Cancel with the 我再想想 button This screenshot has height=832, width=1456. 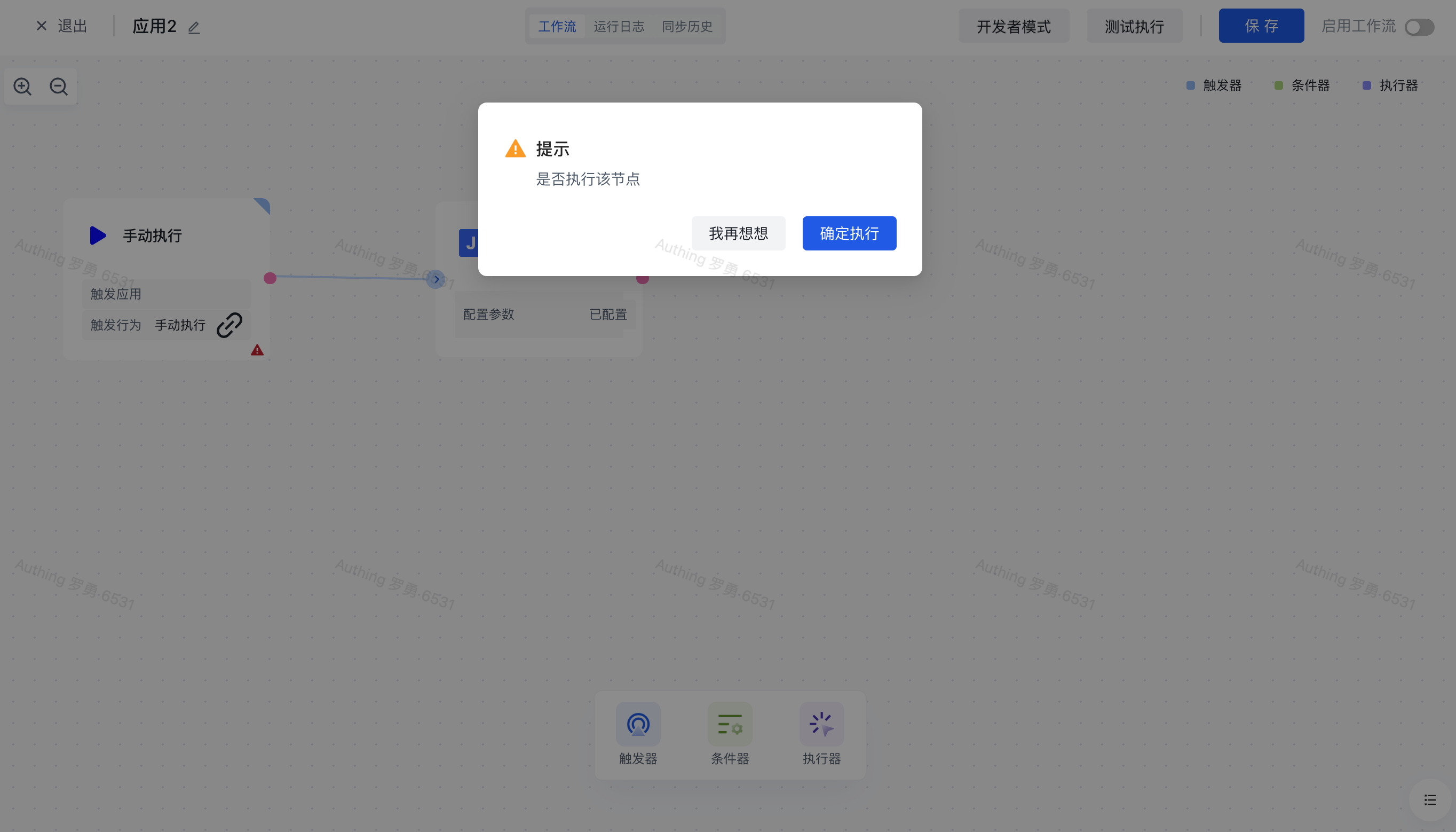point(738,233)
